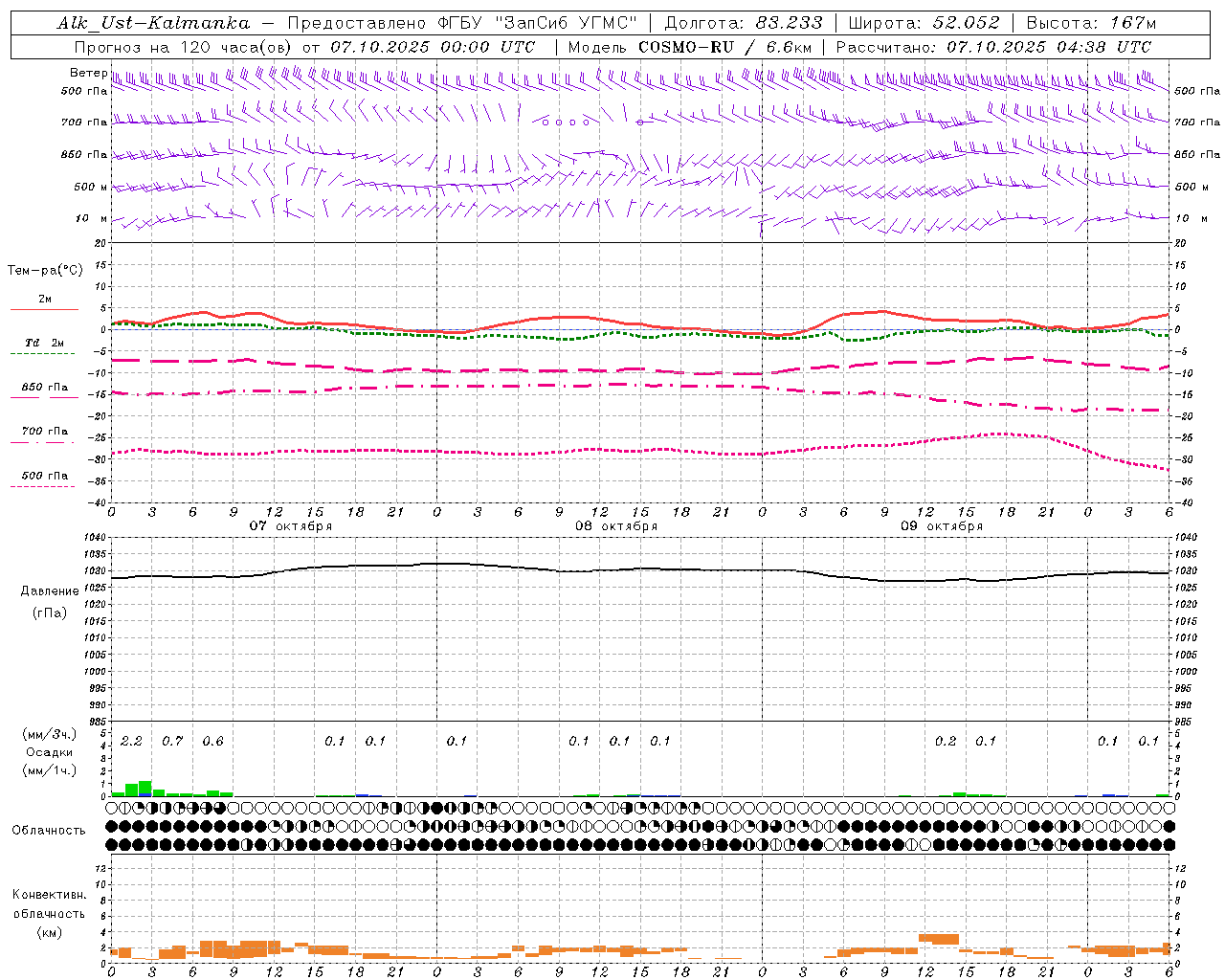Click the longitude value 83.233
The width and height of the screenshot is (1225, 980).
pos(790,23)
